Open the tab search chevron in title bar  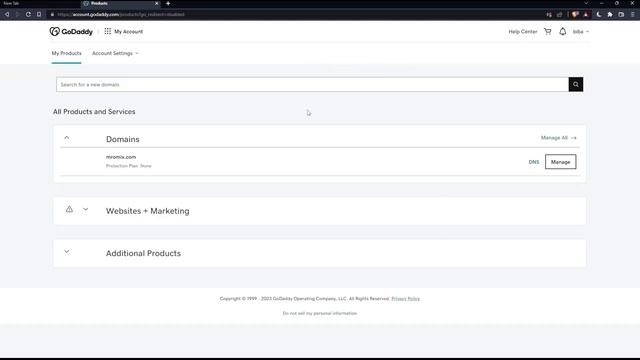tap(586, 3)
